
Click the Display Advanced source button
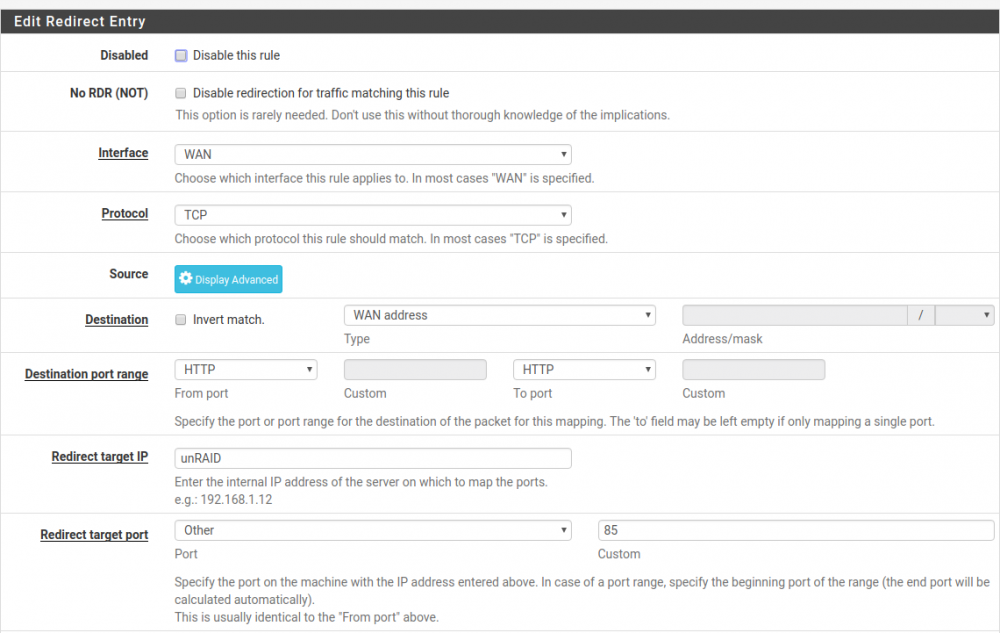[x=228, y=279]
